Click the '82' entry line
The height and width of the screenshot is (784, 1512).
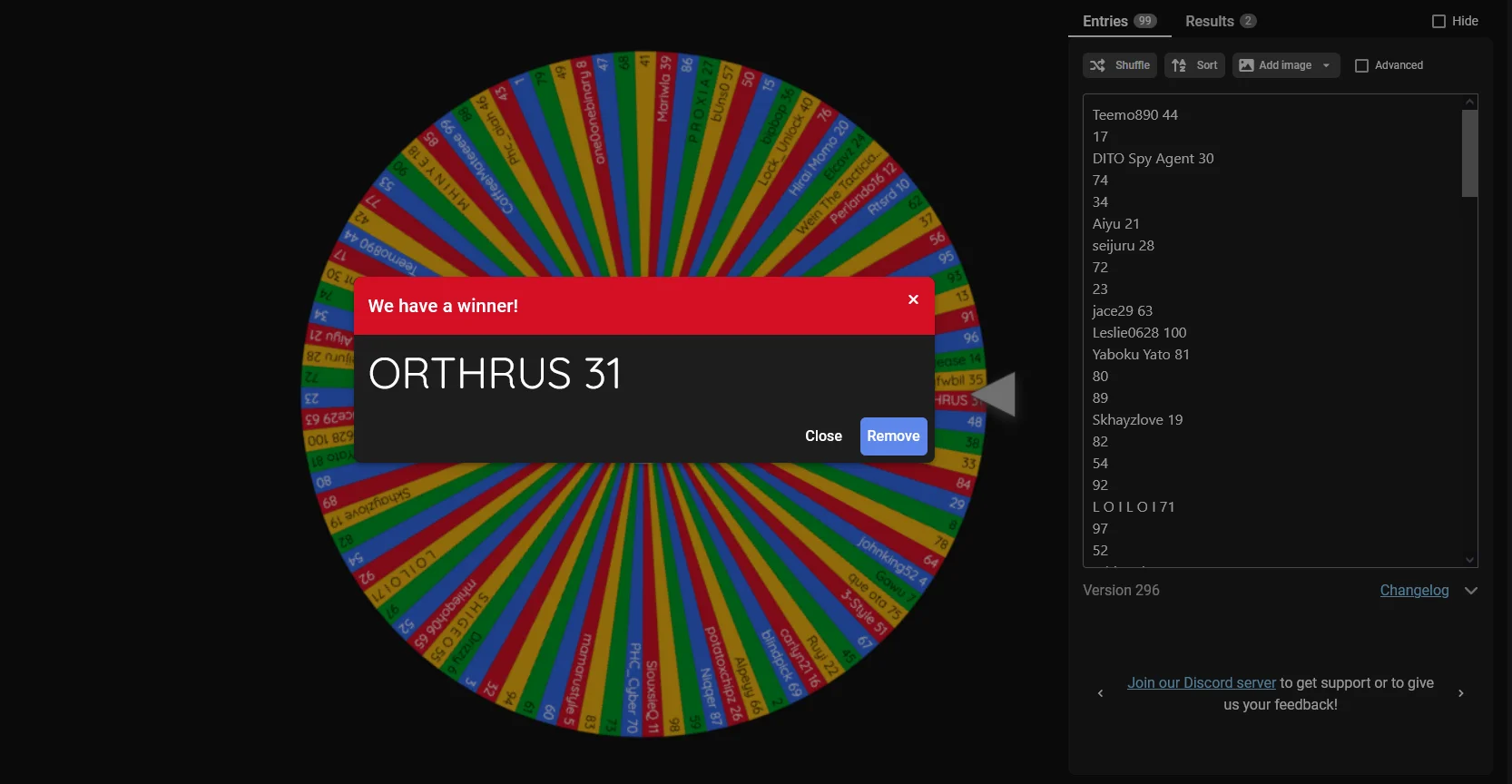tap(1100, 442)
